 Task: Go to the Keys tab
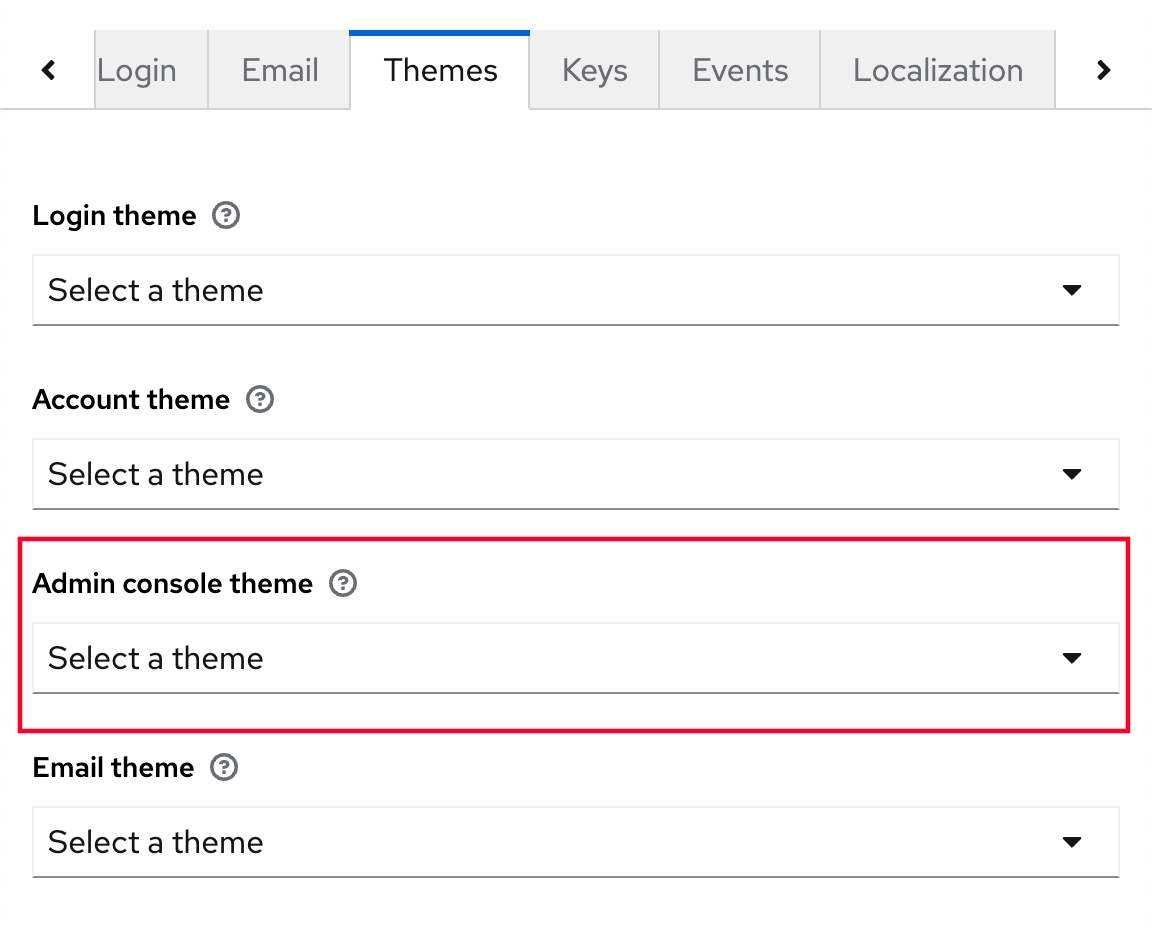pyautogui.click(x=594, y=70)
